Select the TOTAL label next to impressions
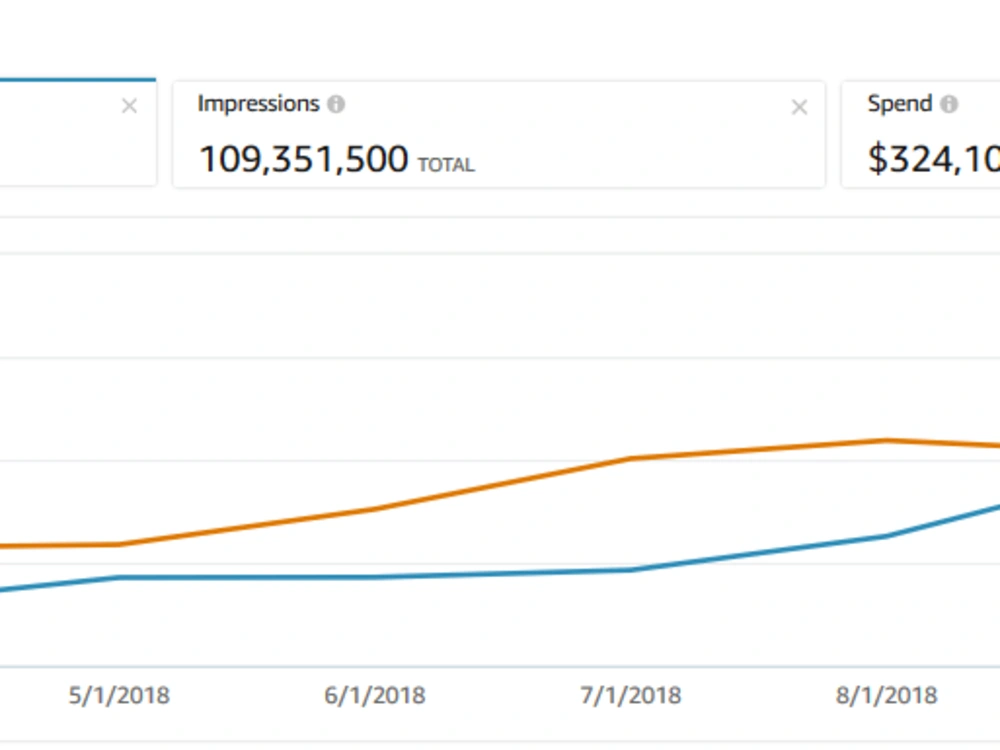The image size is (1000, 750). (446, 165)
